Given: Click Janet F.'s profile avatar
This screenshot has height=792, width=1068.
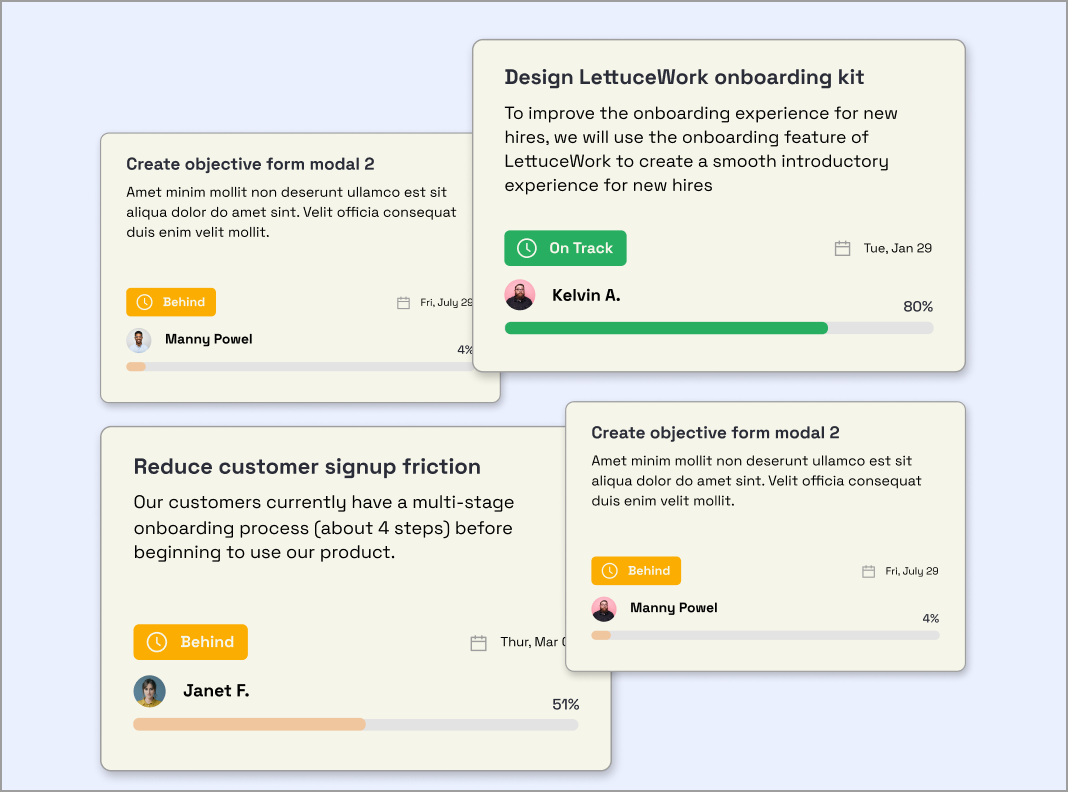Looking at the screenshot, I should [x=149, y=691].
